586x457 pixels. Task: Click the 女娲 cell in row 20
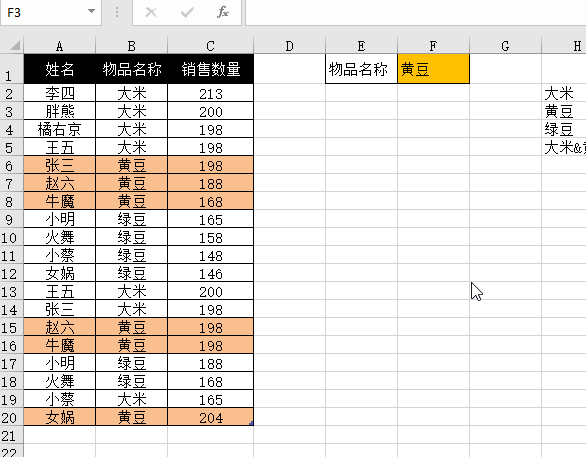tap(60, 417)
